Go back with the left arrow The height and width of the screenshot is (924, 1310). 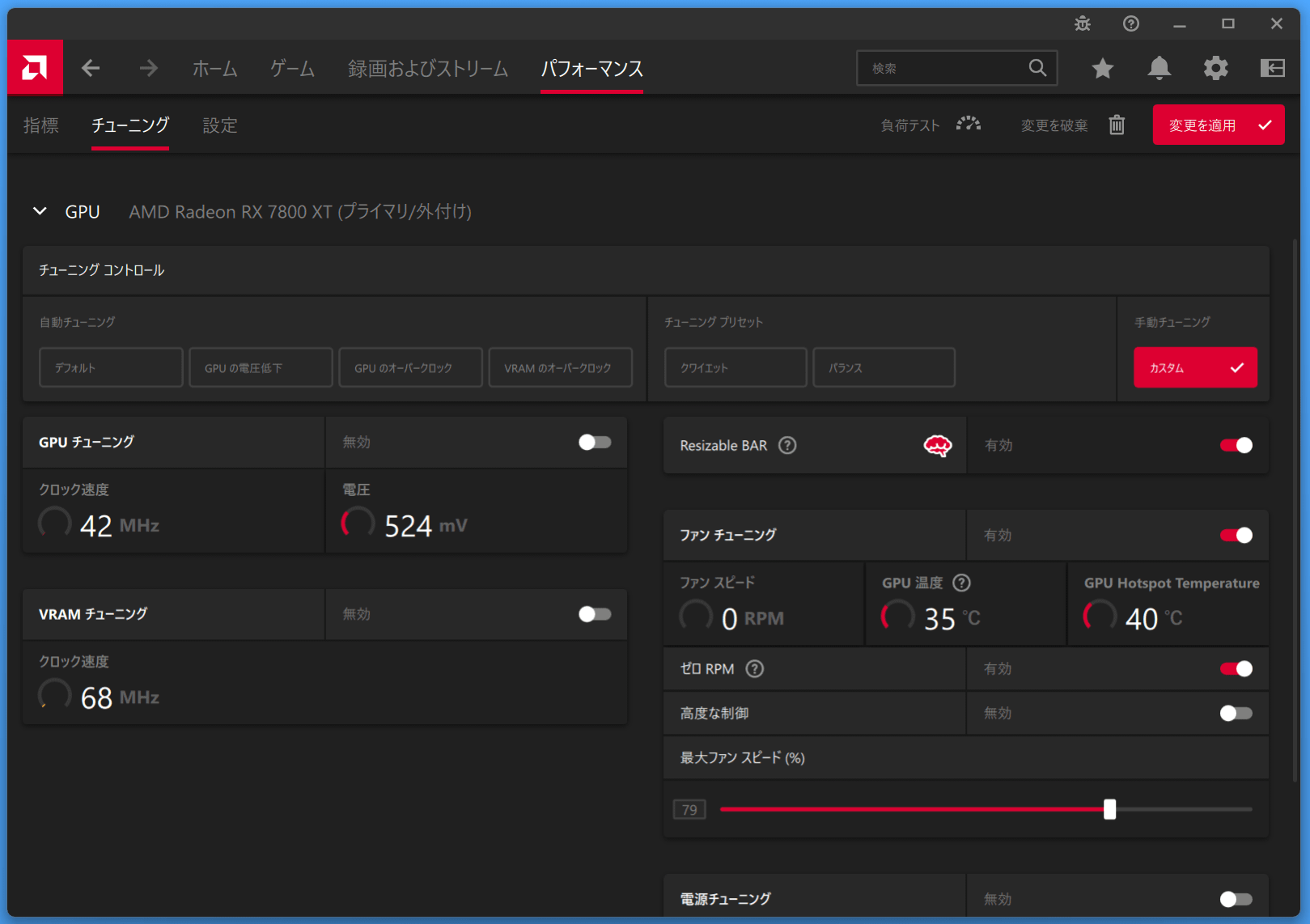pos(91,68)
